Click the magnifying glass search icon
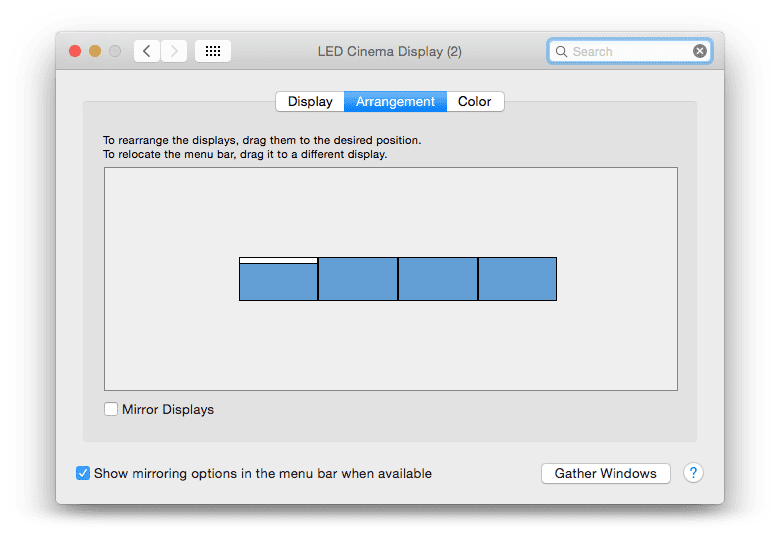Screen dimensions: 780x536 click(x=561, y=51)
